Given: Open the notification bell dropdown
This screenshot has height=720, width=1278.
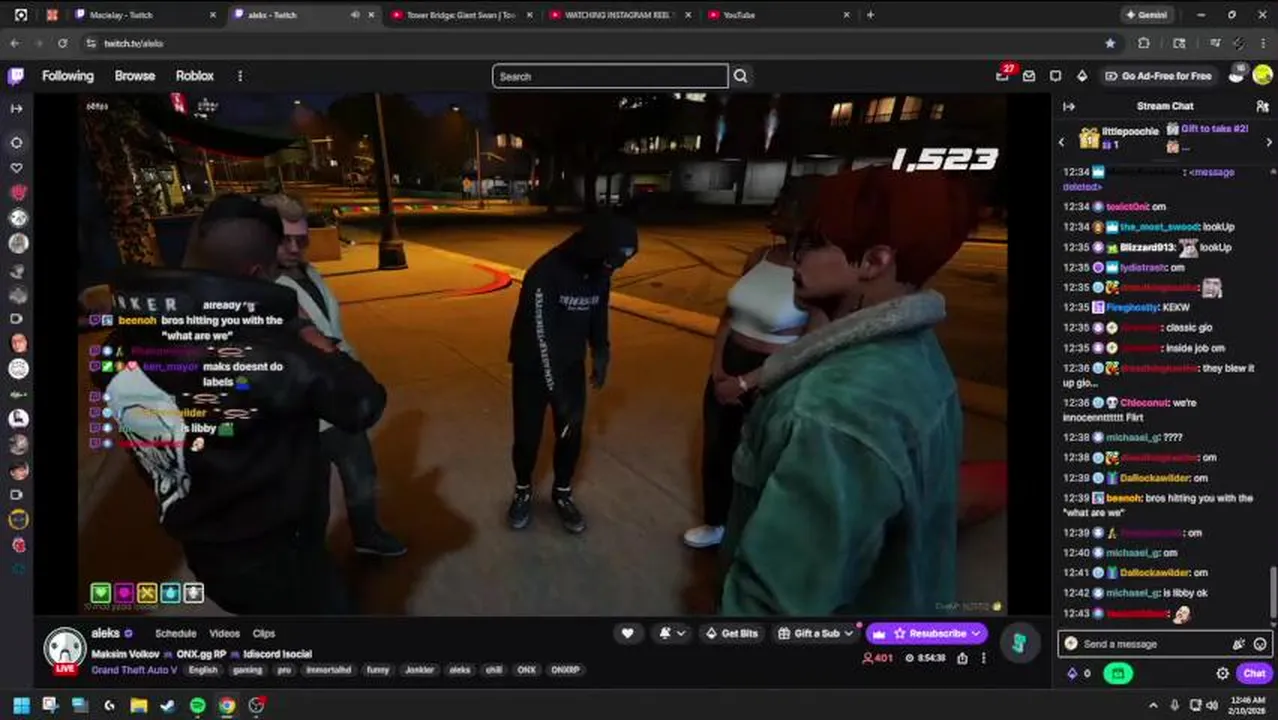Looking at the screenshot, I should coord(673,633).
